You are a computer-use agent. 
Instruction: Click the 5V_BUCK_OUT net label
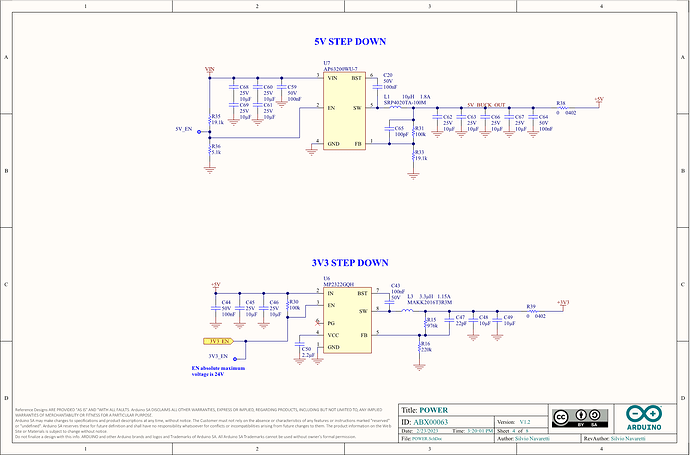pyautogui.click(x=486, y=105)
